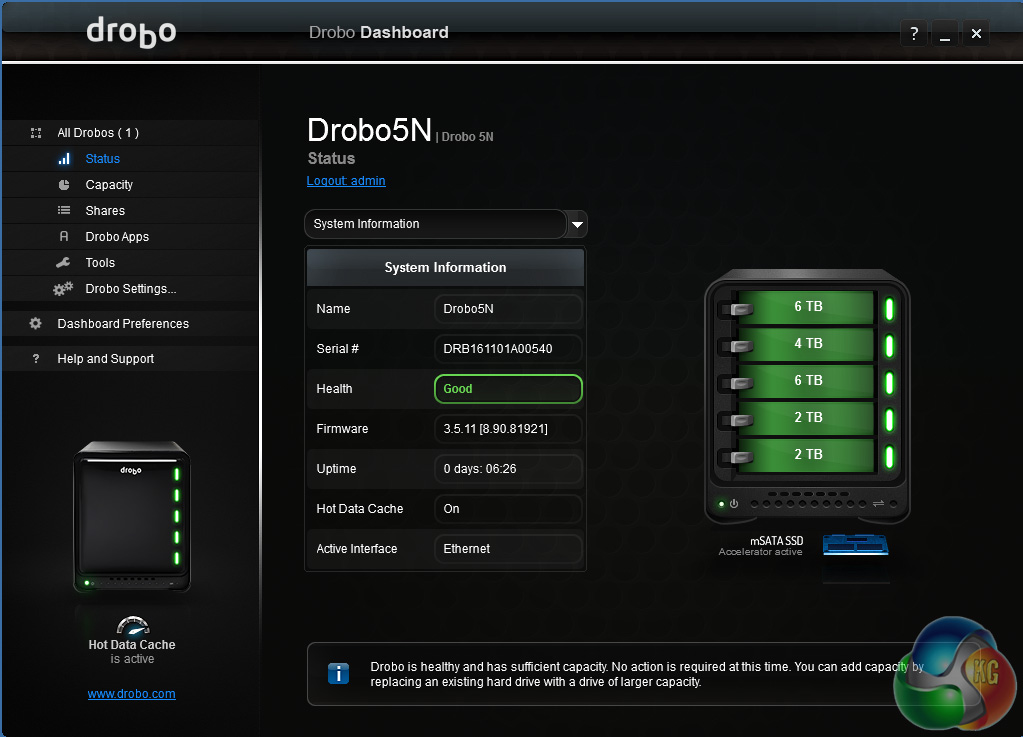The image size is (1023, 737).
Task: Minimize the Drobo Dashboard window
Action: [x=945, y=33]
